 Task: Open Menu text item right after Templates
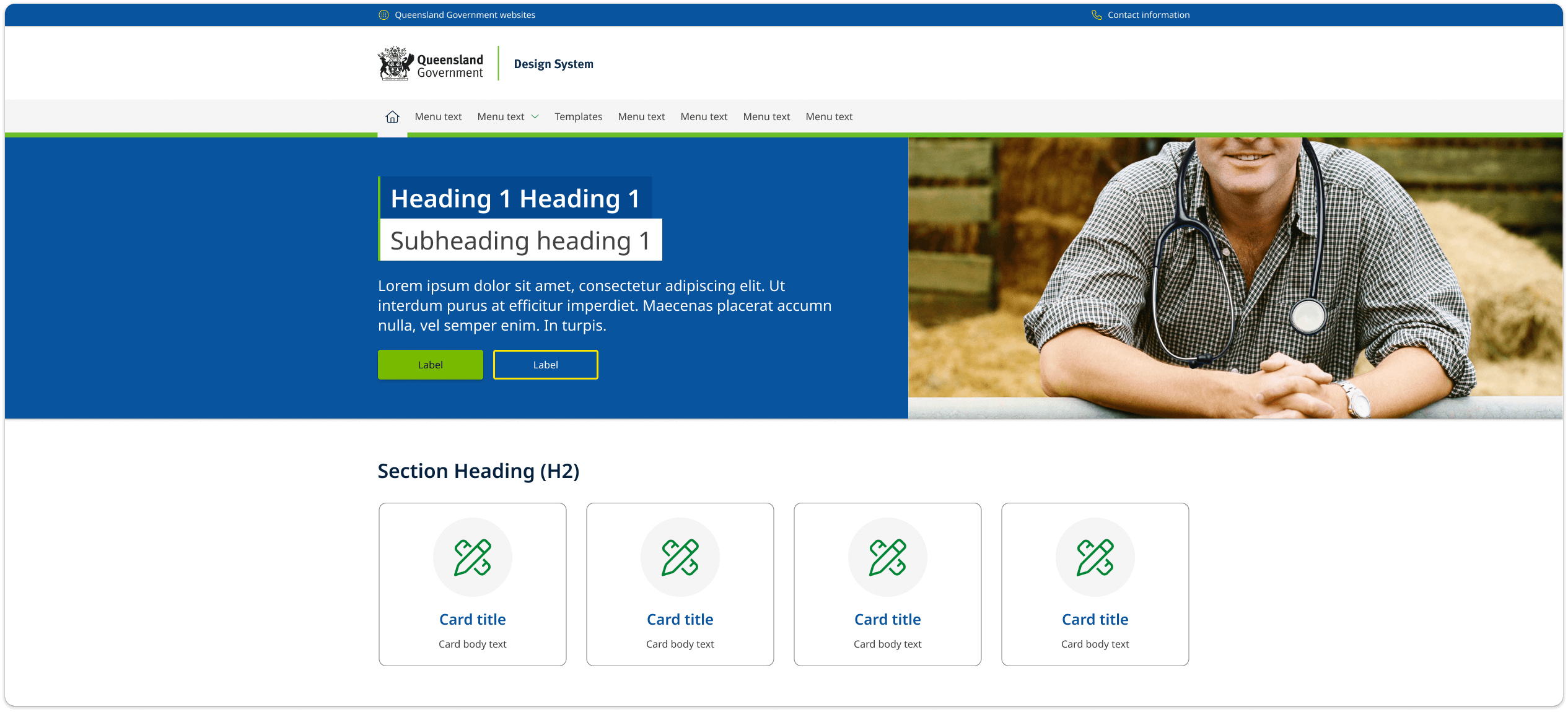641,116
